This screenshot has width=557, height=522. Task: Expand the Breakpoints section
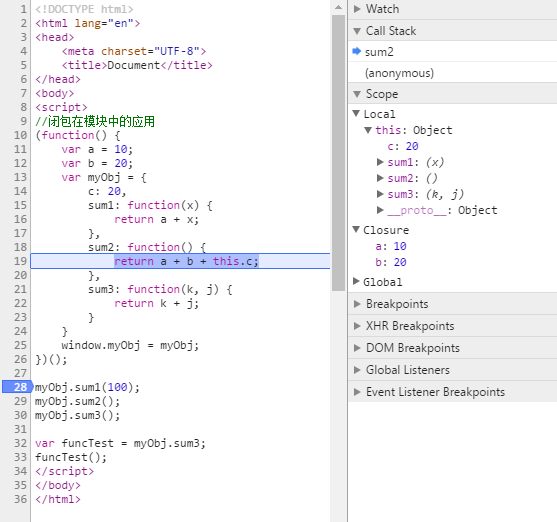click(357, 304)
